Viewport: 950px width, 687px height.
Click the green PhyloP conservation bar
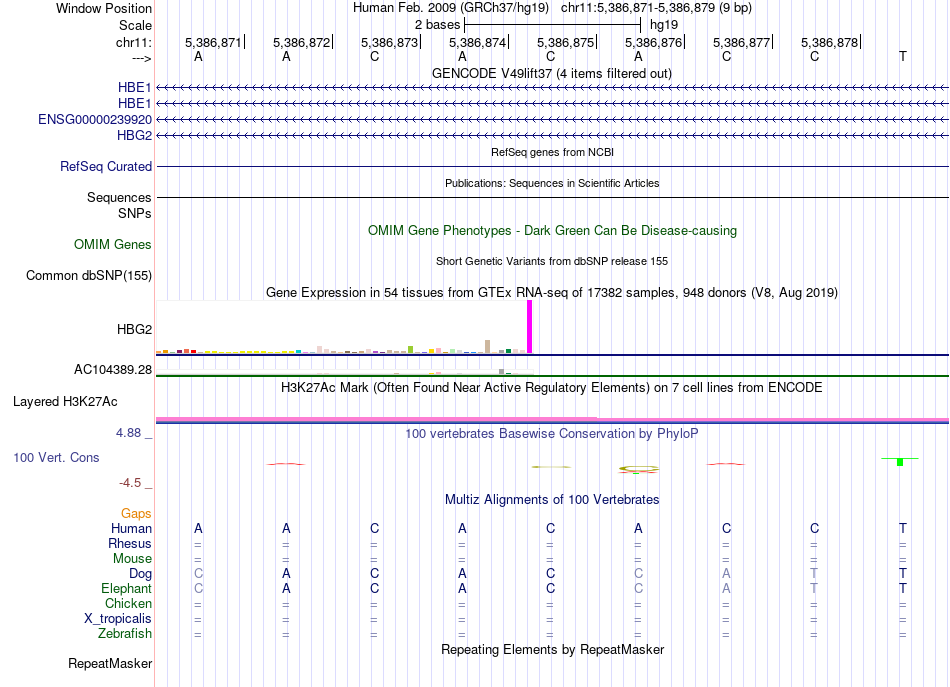(x=900, y=462)
